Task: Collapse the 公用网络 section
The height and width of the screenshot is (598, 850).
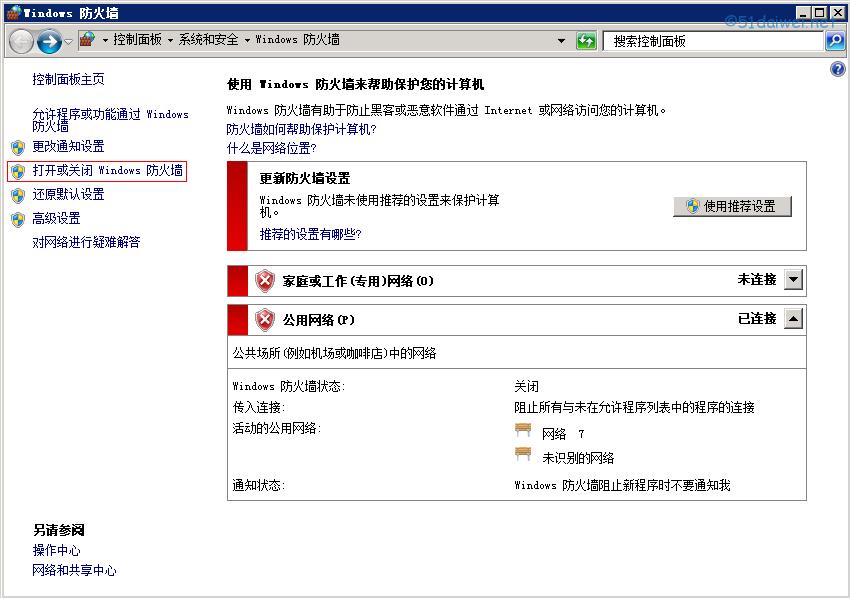Action: click(792, 319)
